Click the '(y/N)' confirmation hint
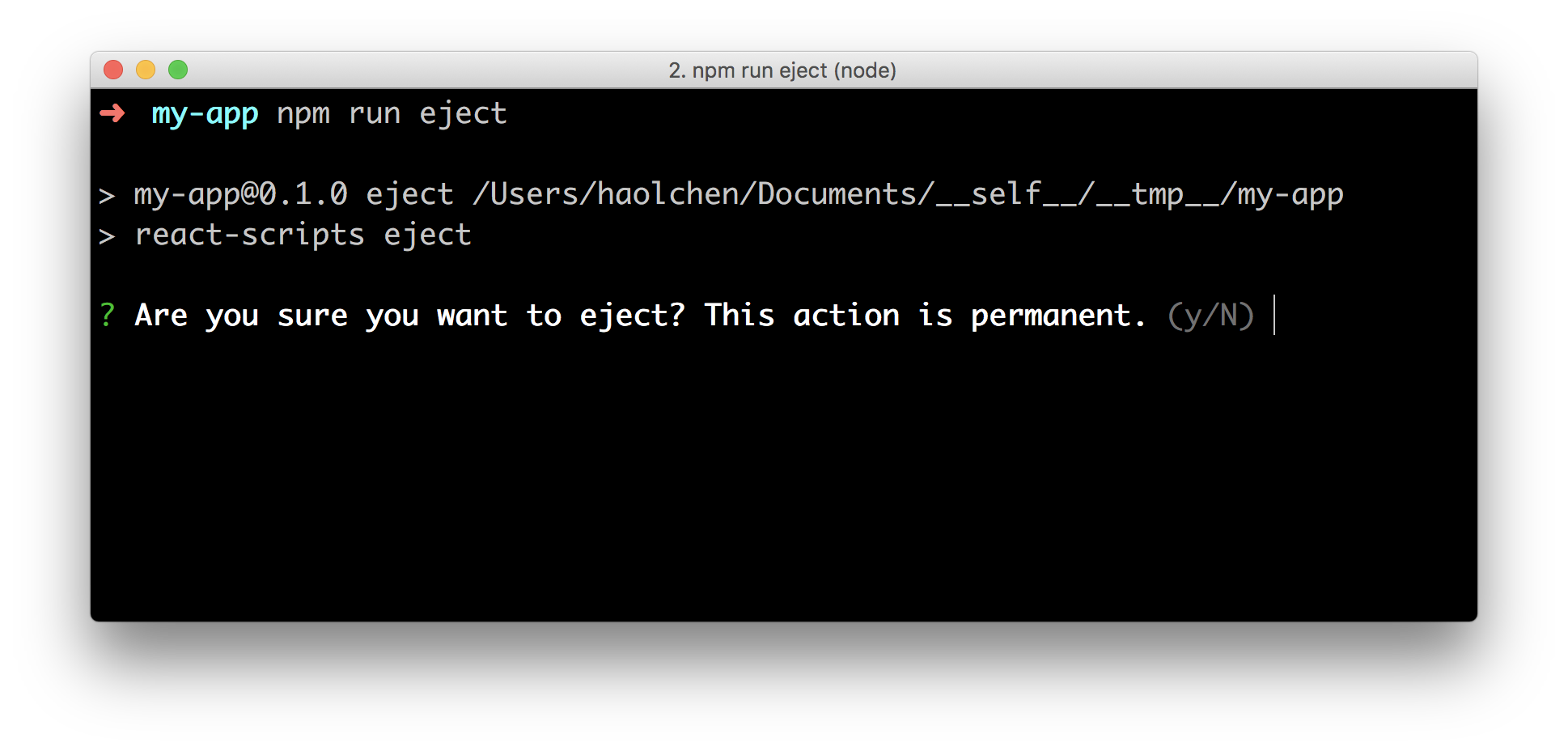The image size is (1568, 751). point(1211,316)
